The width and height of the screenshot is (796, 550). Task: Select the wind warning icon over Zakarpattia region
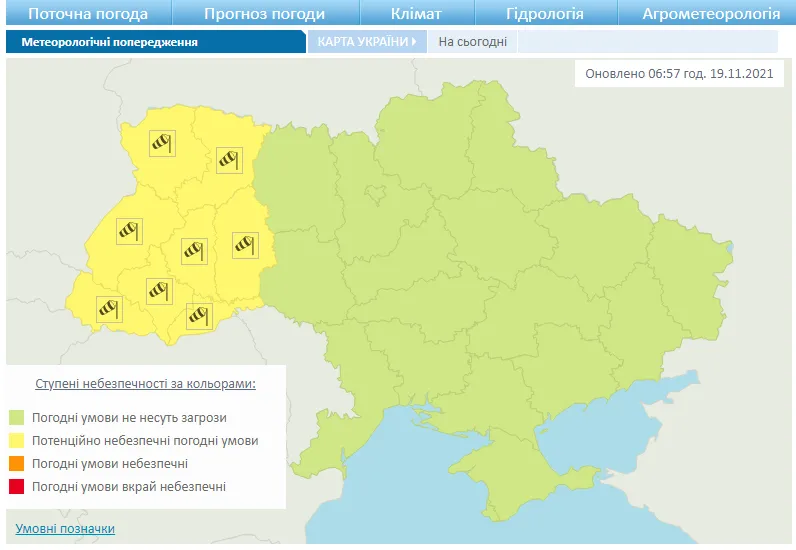(107, 308)
